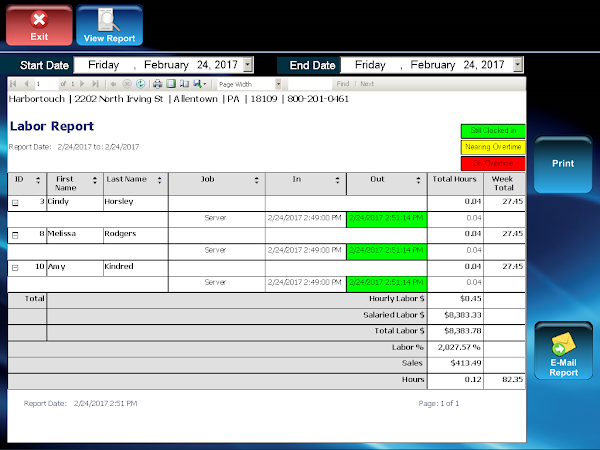Image resolution: width=600 pixels, height=450 pixels.
Task: Click the Harbortouch address header line
Action: tap(179, 99)
